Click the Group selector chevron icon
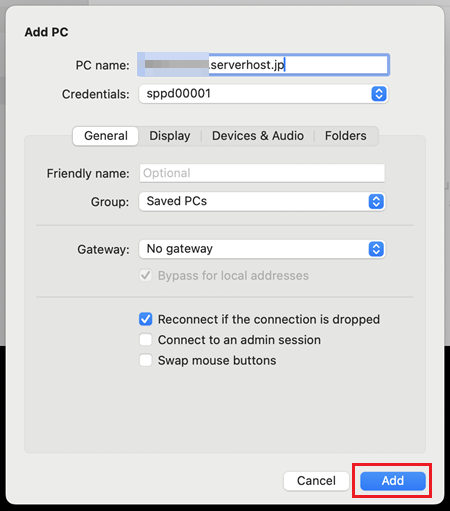Viewport: 450px width, 511px height. click(376, 201)
